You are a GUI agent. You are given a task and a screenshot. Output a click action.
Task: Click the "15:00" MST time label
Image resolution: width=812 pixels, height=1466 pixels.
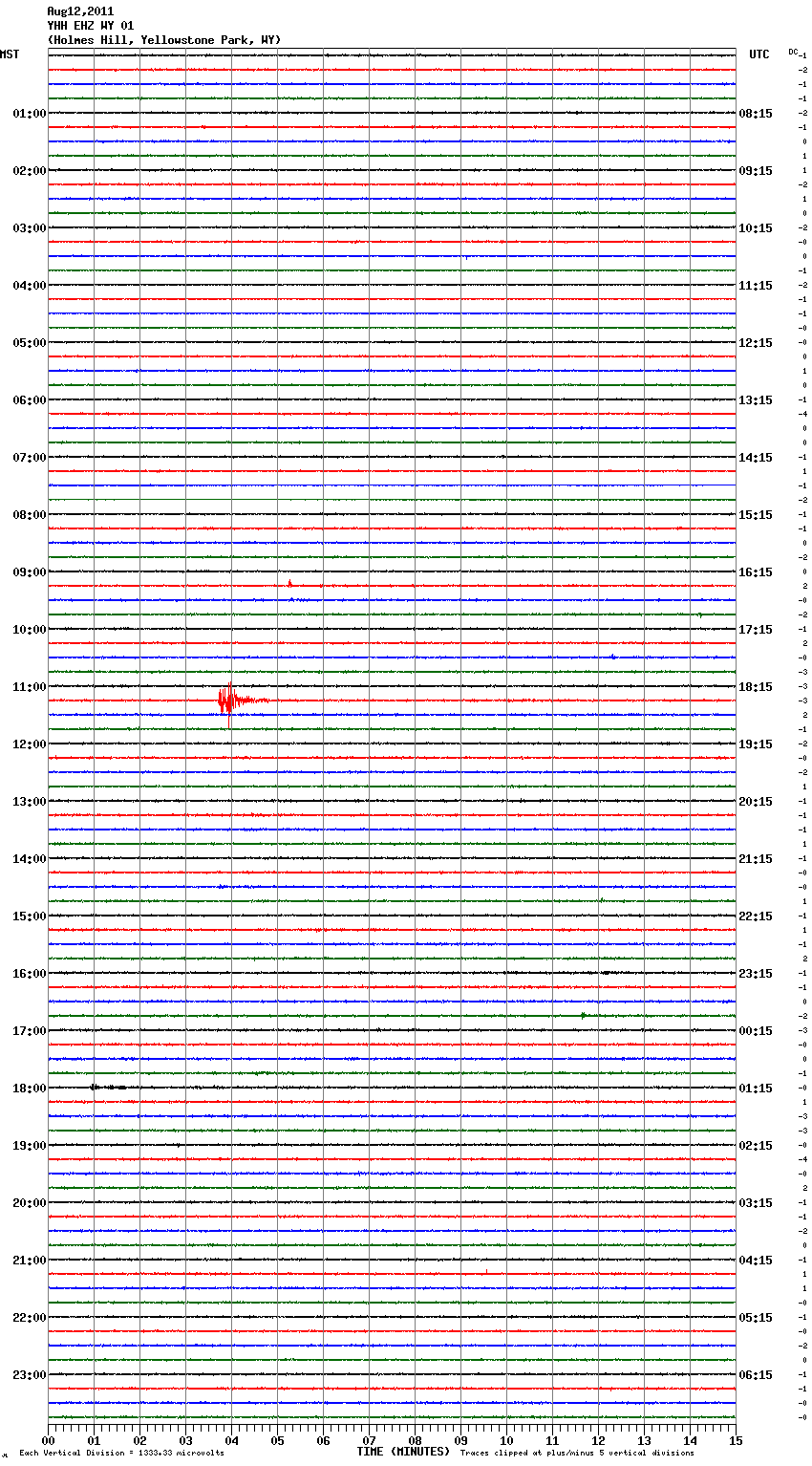[29, 916]
